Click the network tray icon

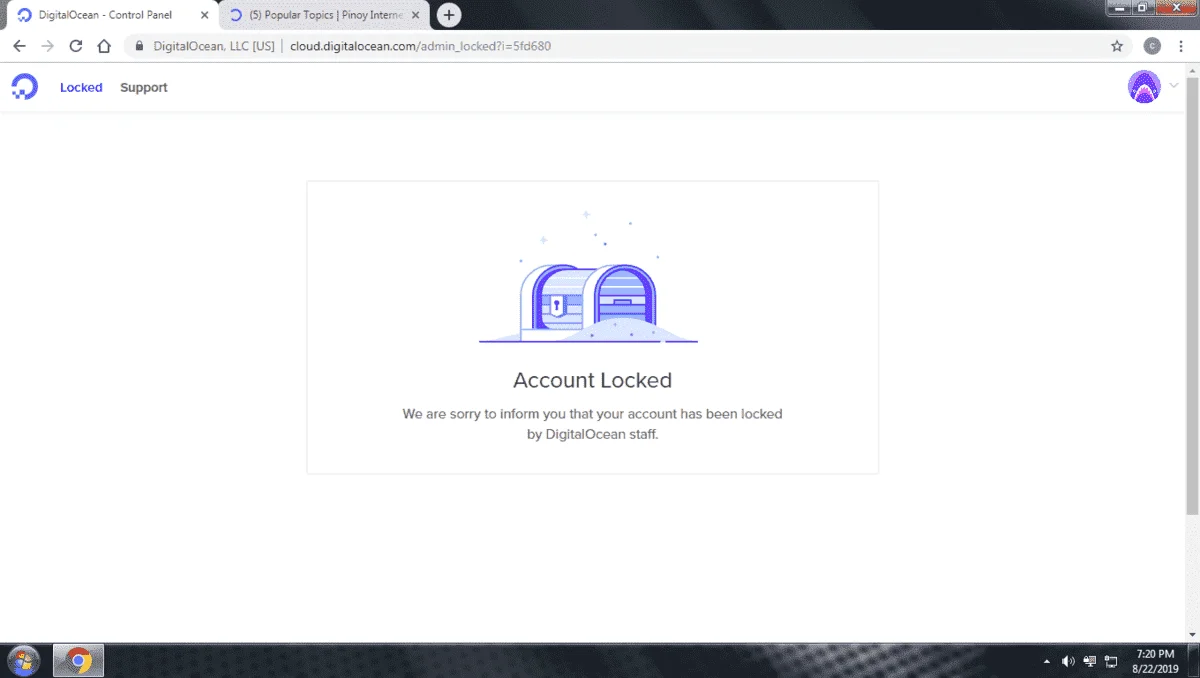click(1090, 661)
